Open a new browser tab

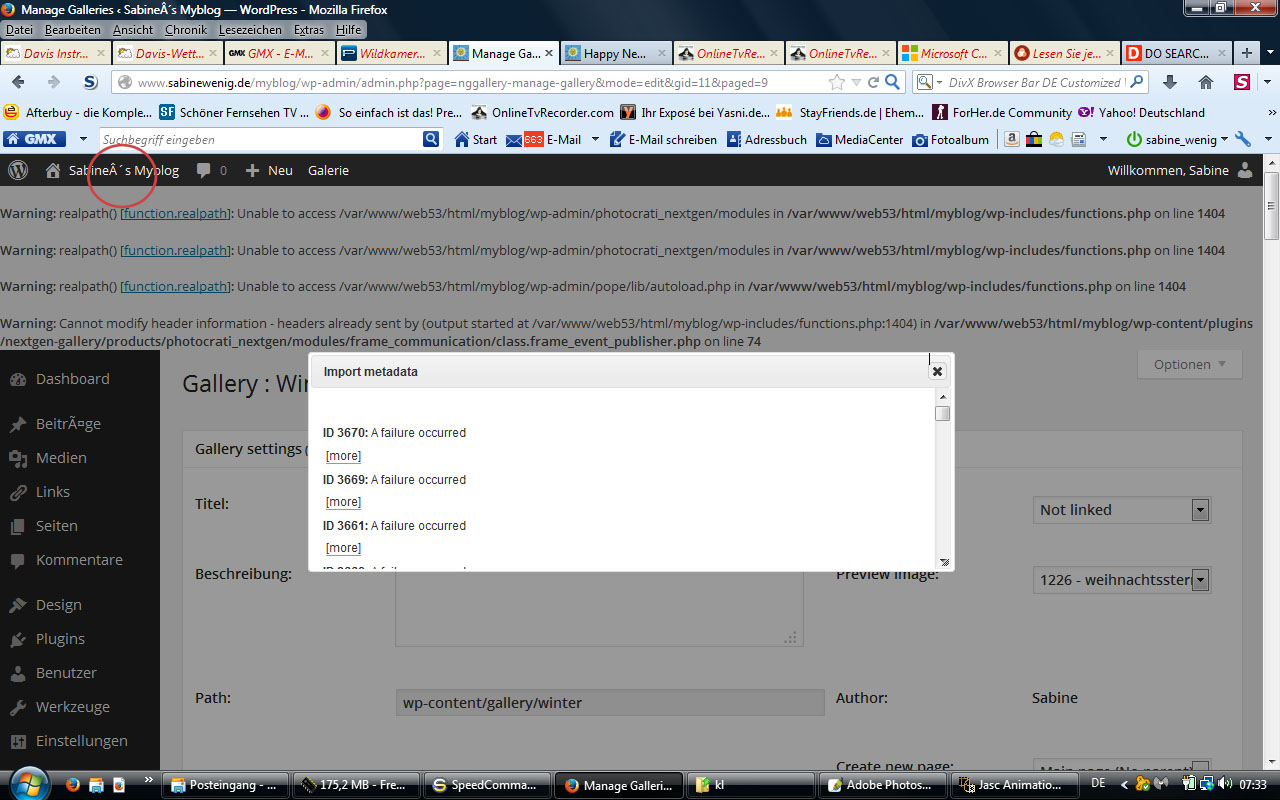[x=1246, y=54]
